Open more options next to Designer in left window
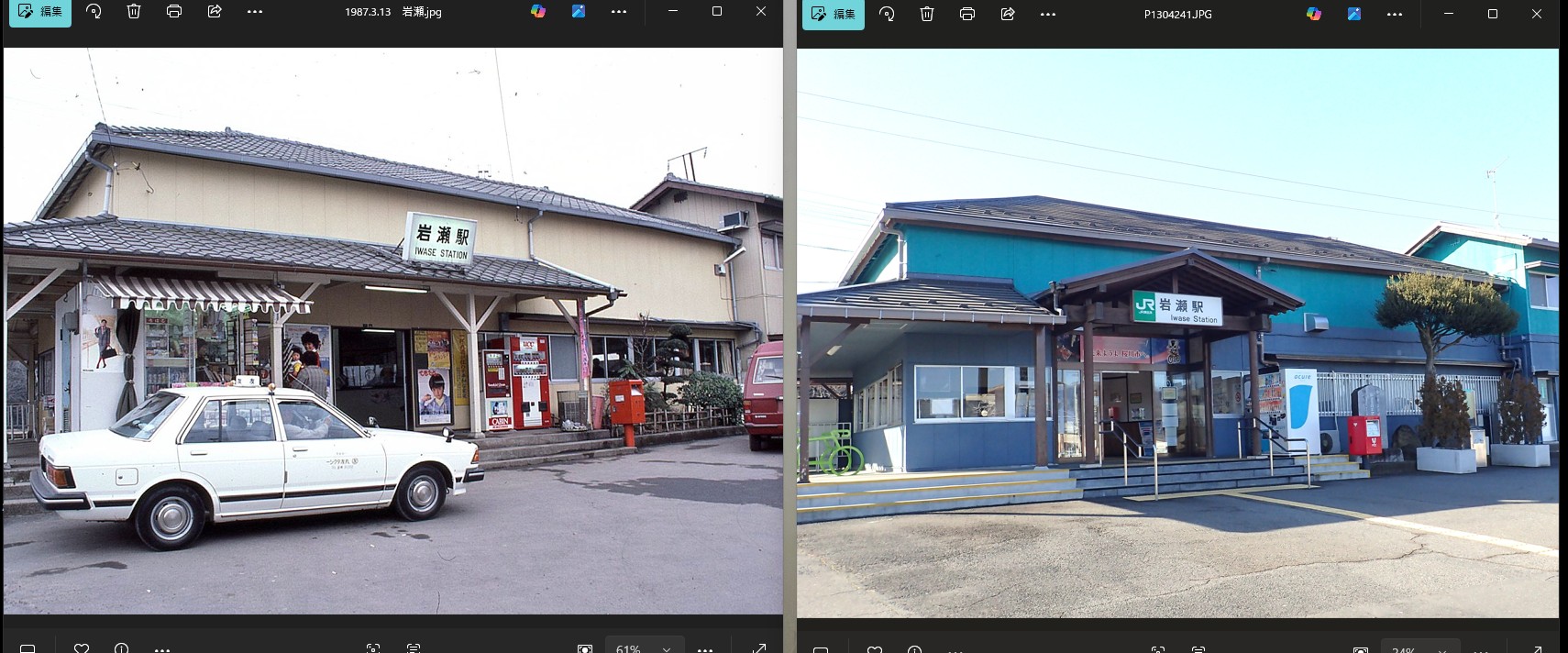Image resolution: width=1568 pixels, height=653 pixels. pyautogui.click(x=619, y=12)
